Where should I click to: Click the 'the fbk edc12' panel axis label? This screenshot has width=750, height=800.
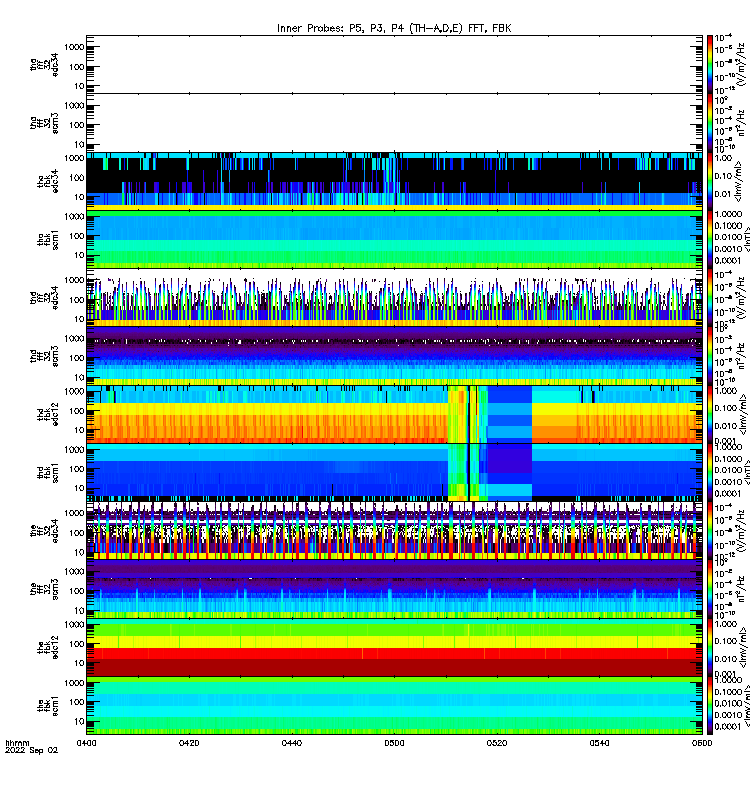coord(48,647)
